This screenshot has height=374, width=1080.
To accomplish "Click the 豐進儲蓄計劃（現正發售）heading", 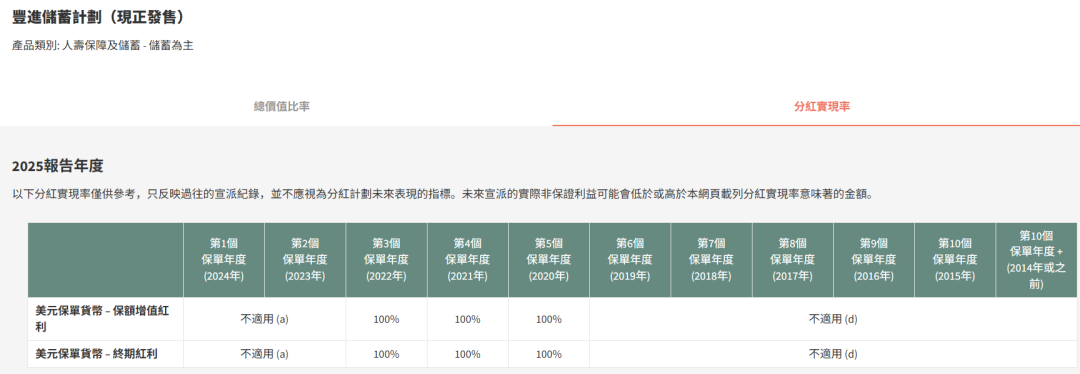I will pos(97,17).
